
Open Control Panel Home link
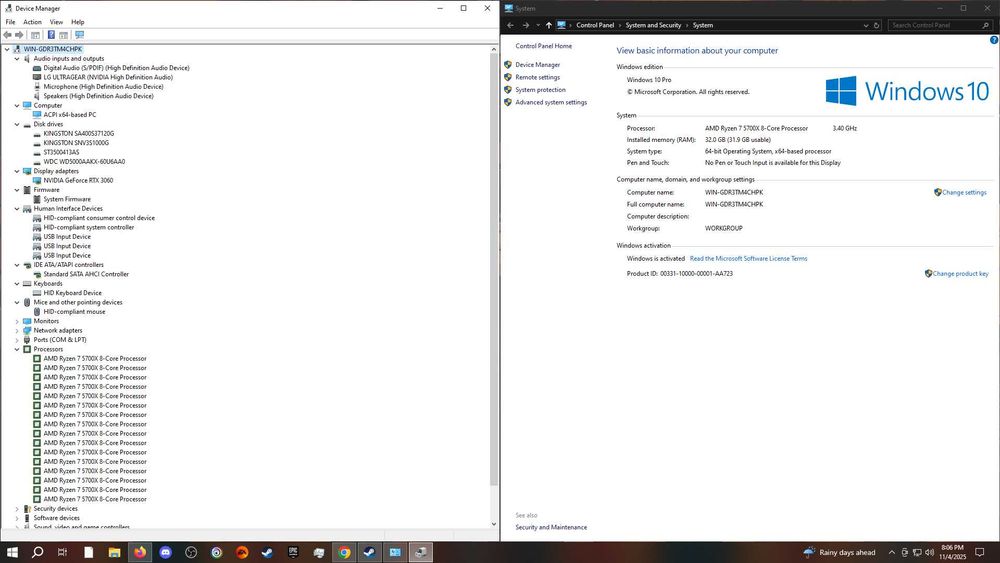click(x=543, y=46)
